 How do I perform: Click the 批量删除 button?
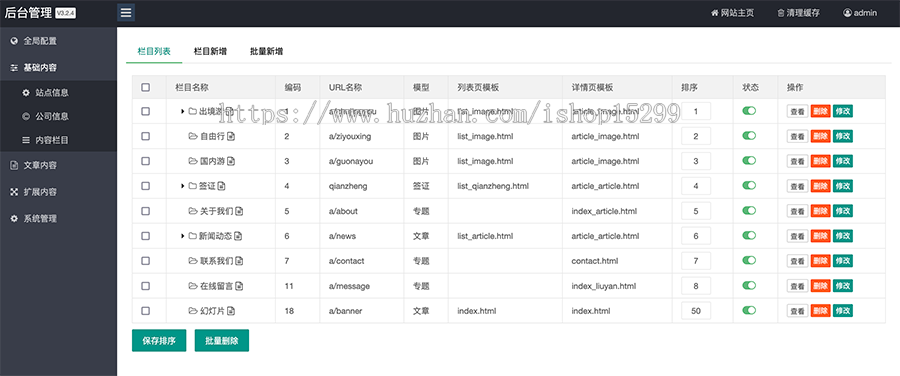222,340
